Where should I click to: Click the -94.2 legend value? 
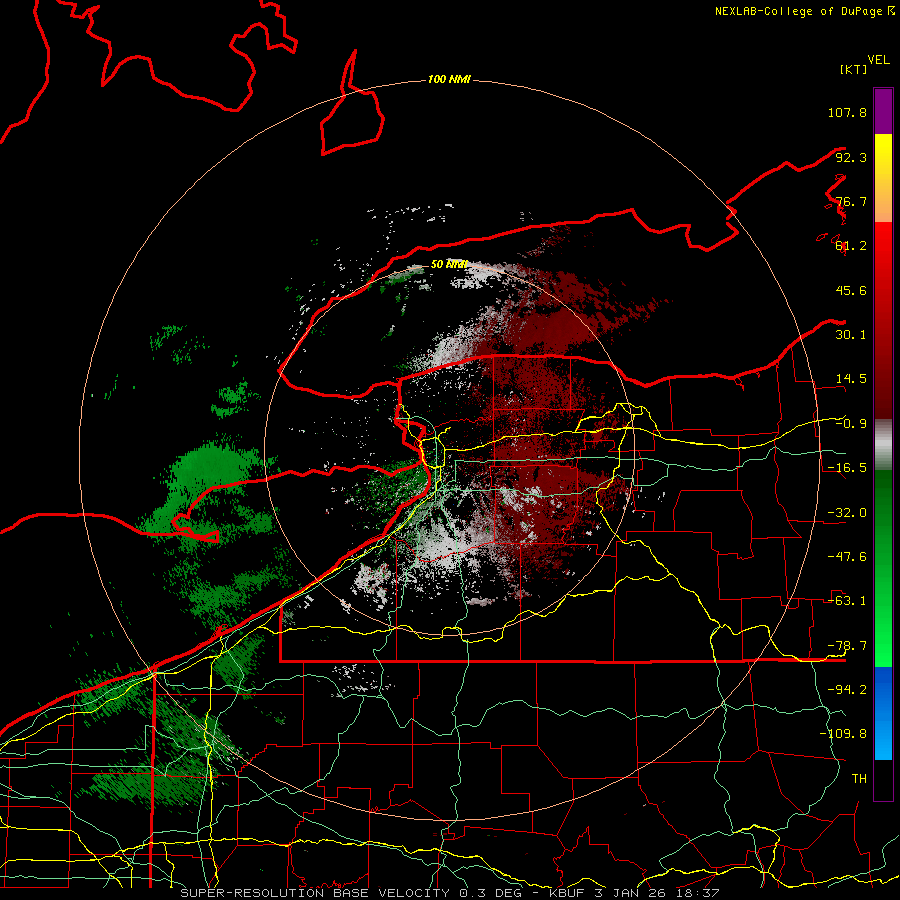pos(847,689)
